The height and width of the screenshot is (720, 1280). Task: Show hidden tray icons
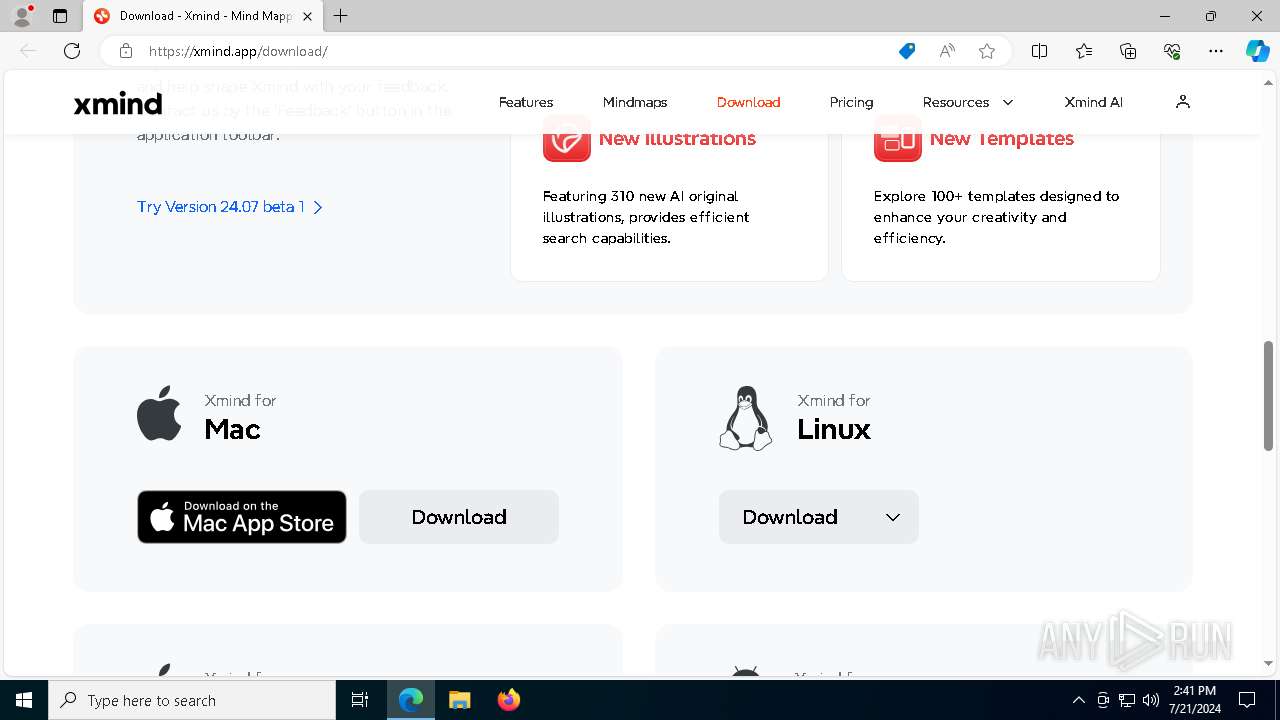click(x=1079, y=700)
